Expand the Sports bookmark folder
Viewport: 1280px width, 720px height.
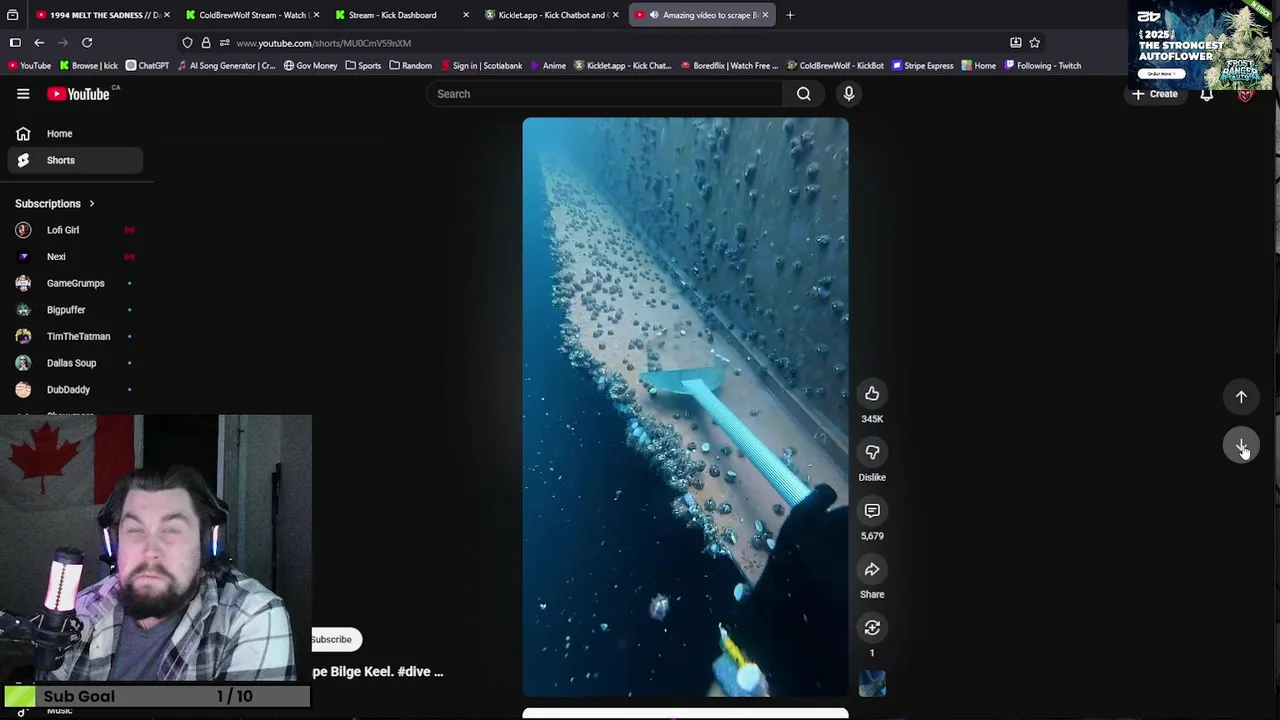tap(363, 66)
